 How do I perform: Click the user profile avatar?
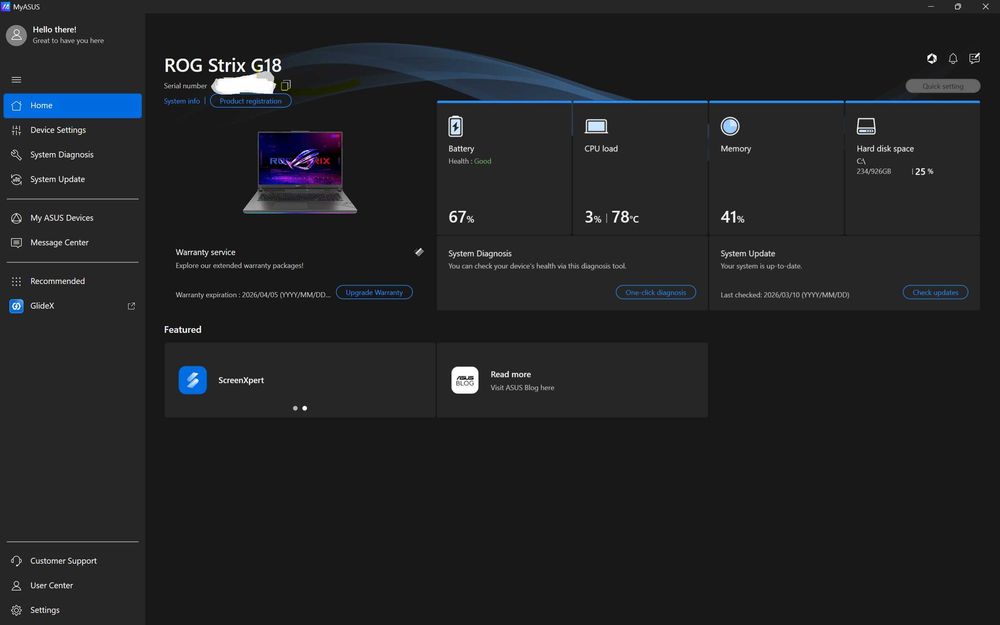click(17, 35)
